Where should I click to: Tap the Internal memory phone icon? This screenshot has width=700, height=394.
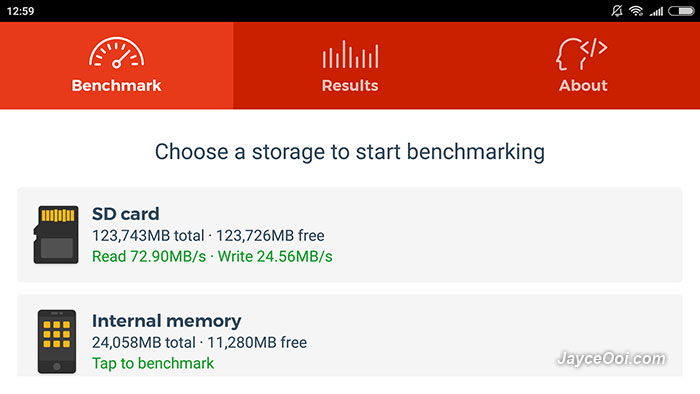coord(57,341)
